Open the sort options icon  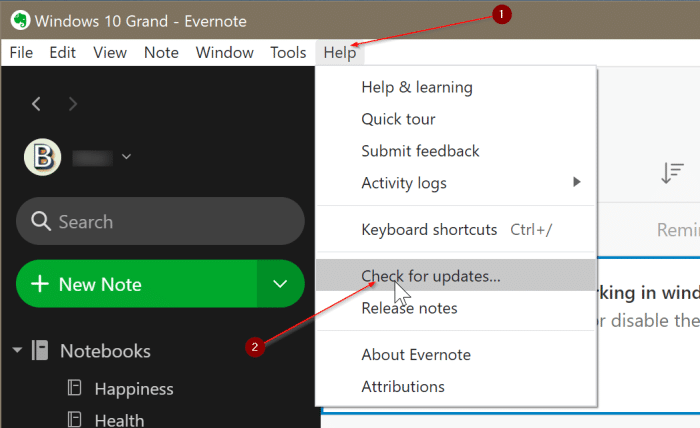click(x=672, y=173)
